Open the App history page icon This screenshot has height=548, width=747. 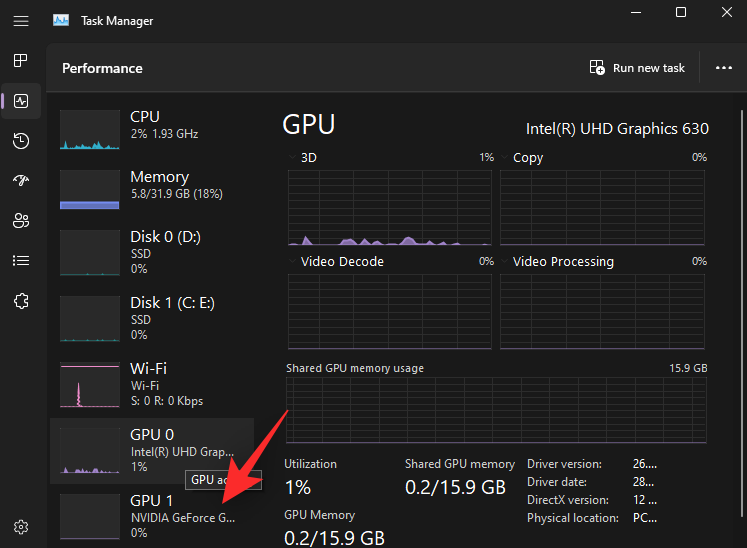pos(21,141)
